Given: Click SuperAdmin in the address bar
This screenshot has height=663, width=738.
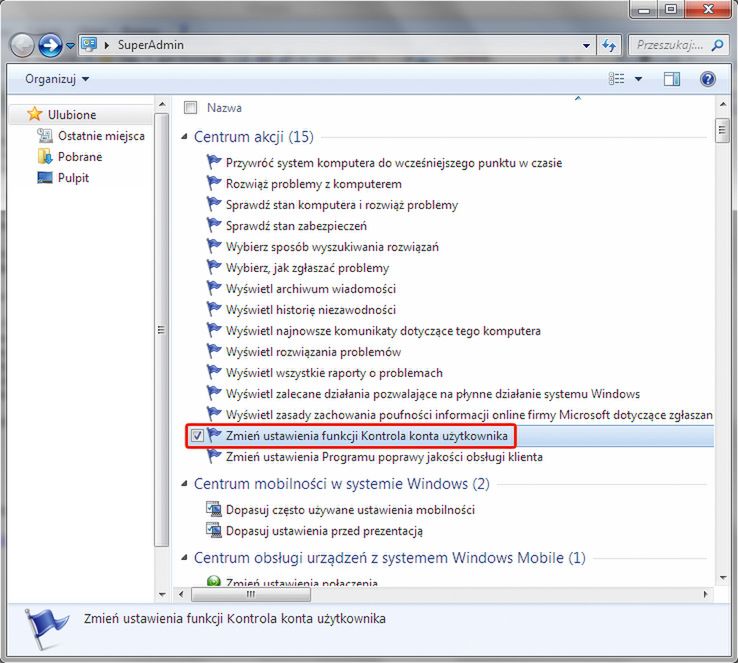Looking at the screenshot, I should [x=151, y=45].
